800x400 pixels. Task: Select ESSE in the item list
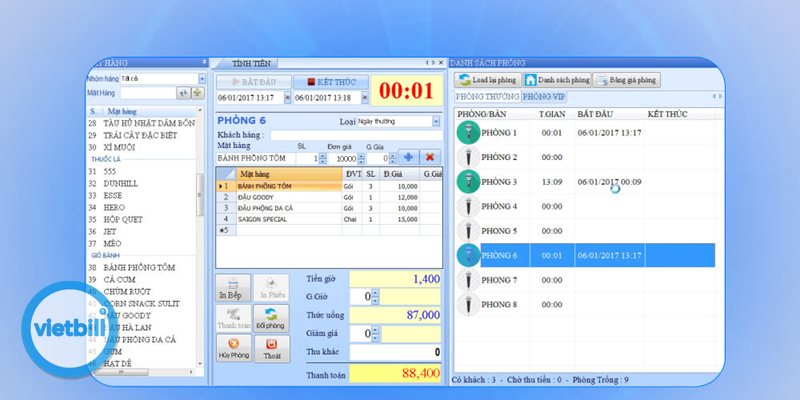[112, 195]
